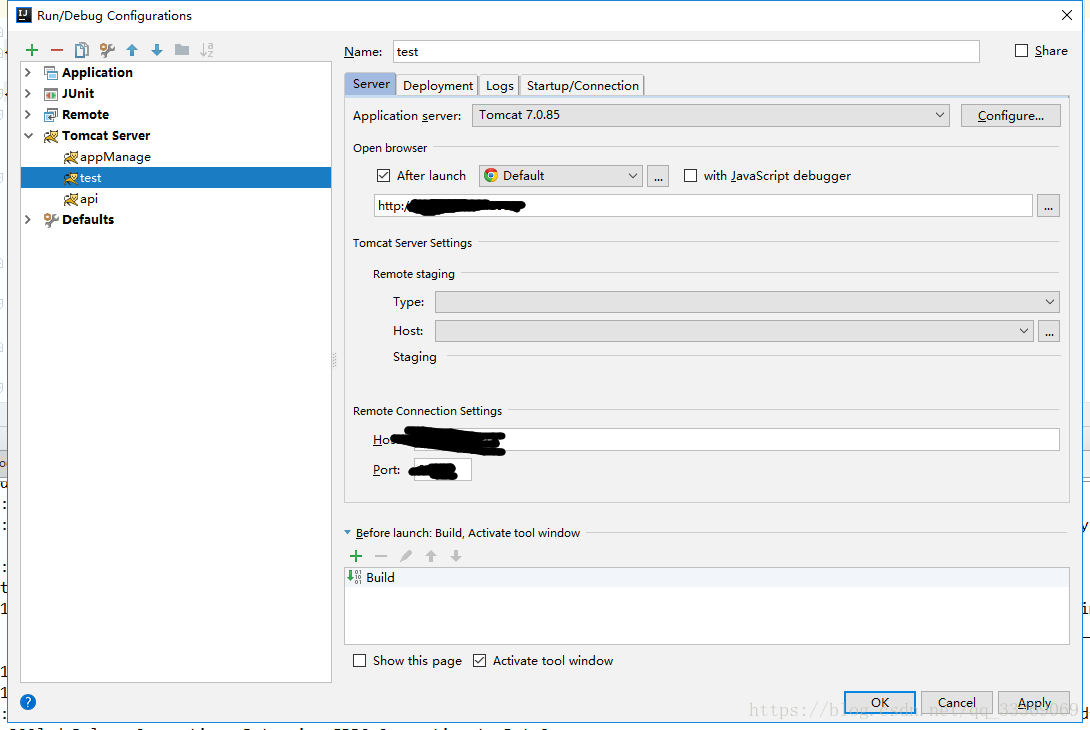Click the help question mark icon
The width and height of the screenshot is (1090, 730).
tap(28, 702)
